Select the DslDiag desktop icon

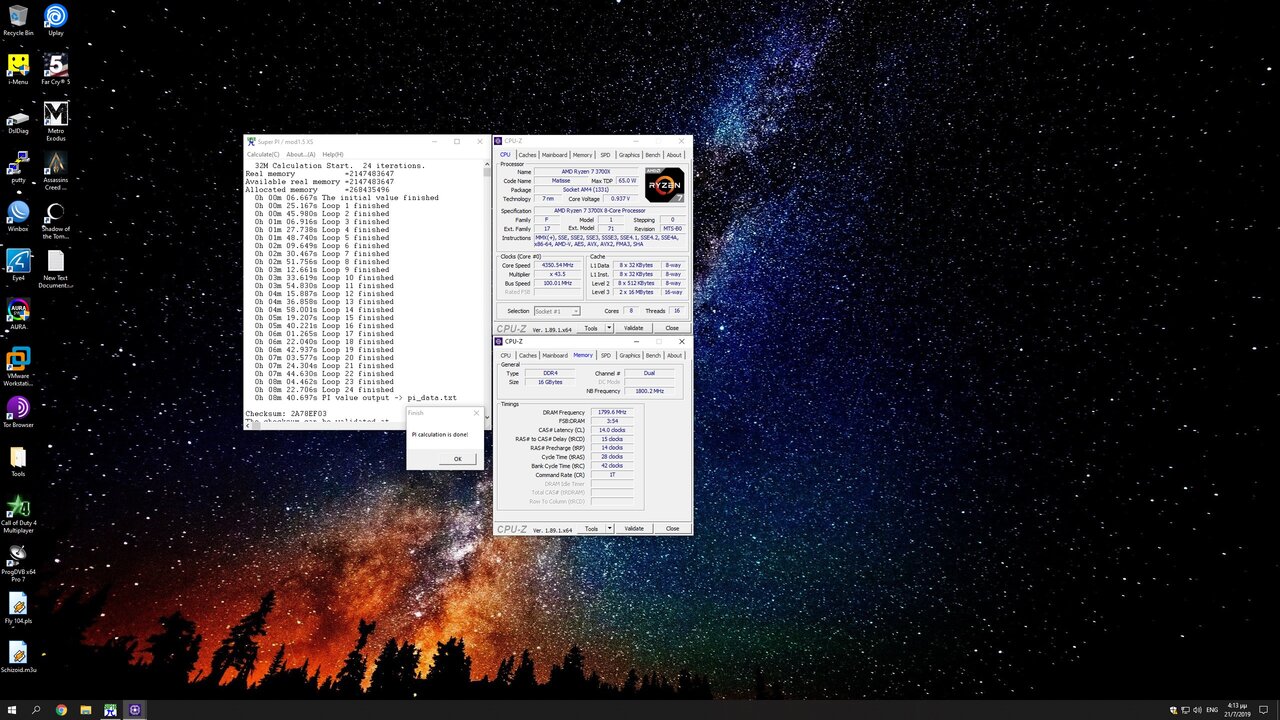(18, 118)
